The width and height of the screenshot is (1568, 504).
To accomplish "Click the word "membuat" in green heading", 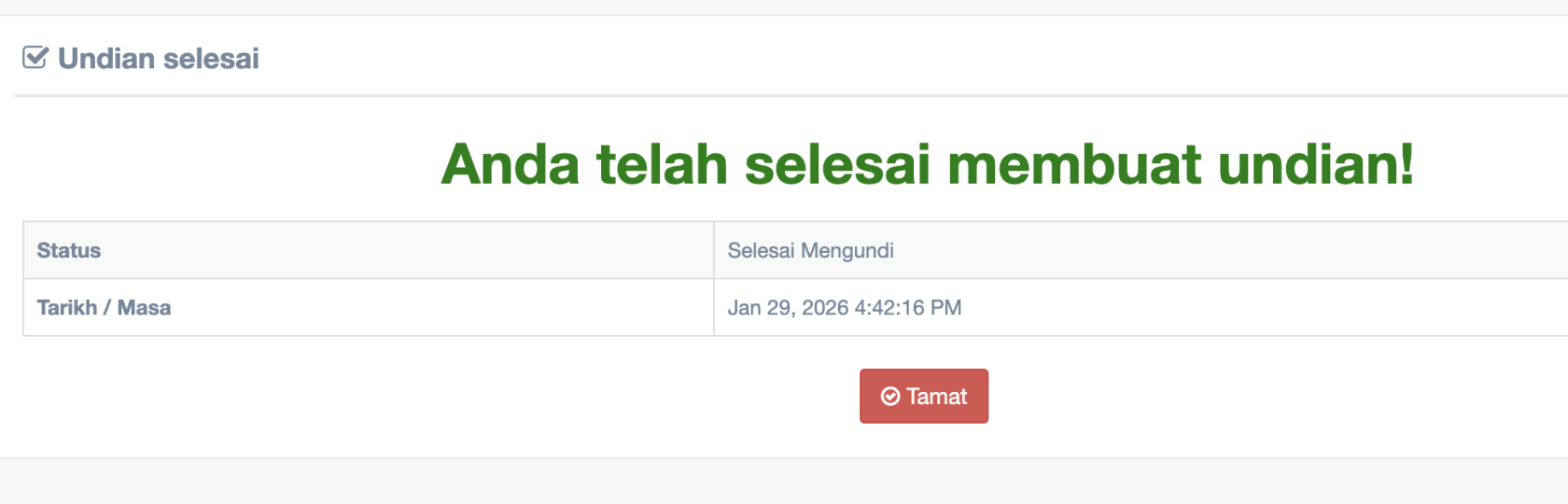I will 1074,165.
